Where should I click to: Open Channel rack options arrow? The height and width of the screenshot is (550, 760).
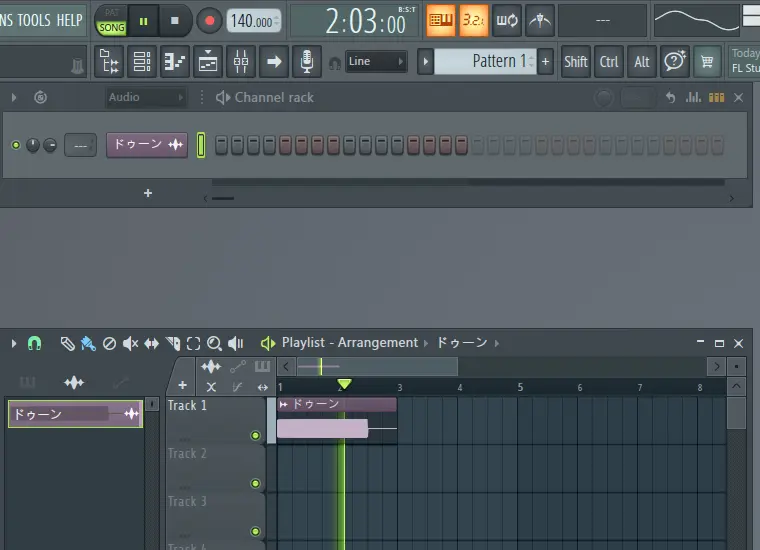(14, 97)
